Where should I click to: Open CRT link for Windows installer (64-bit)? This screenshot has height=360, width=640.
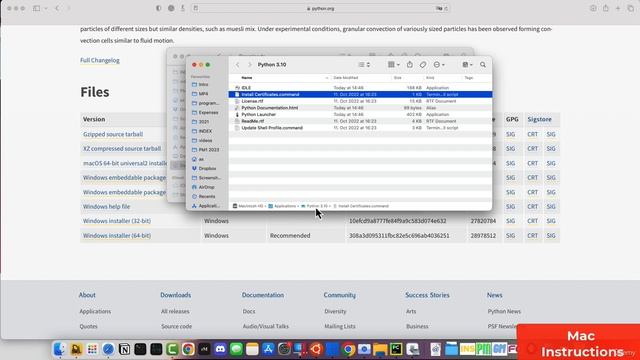pyautogui.click(x=532, y=236)
